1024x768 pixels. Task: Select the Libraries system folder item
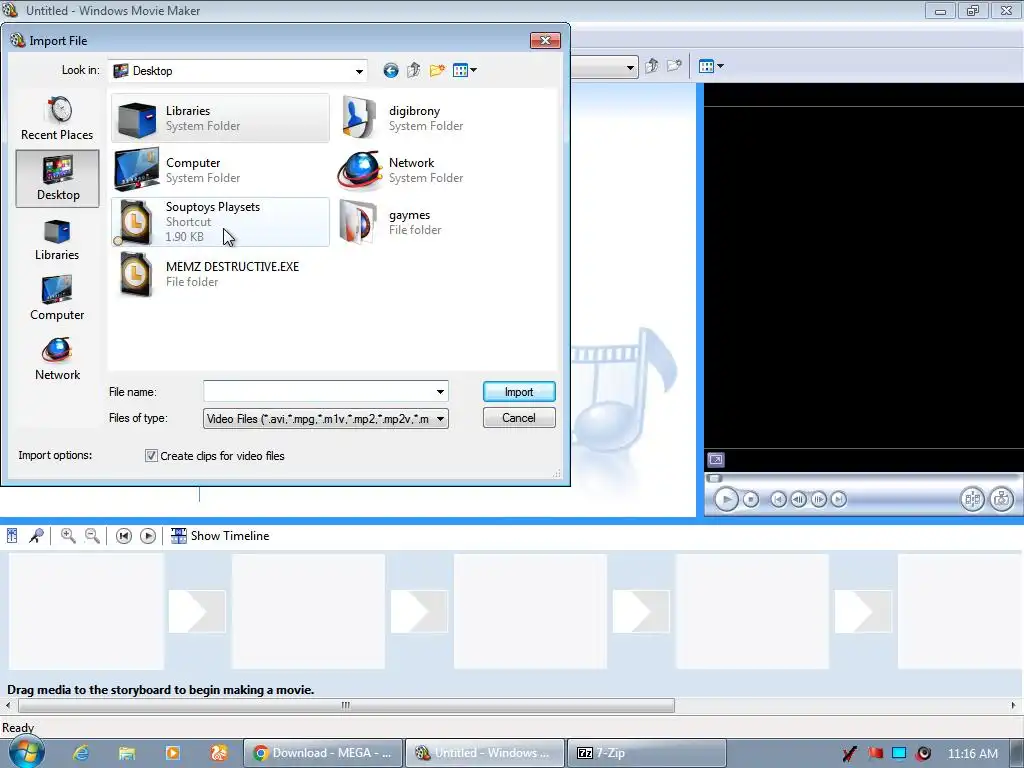[x=220, y=118]
